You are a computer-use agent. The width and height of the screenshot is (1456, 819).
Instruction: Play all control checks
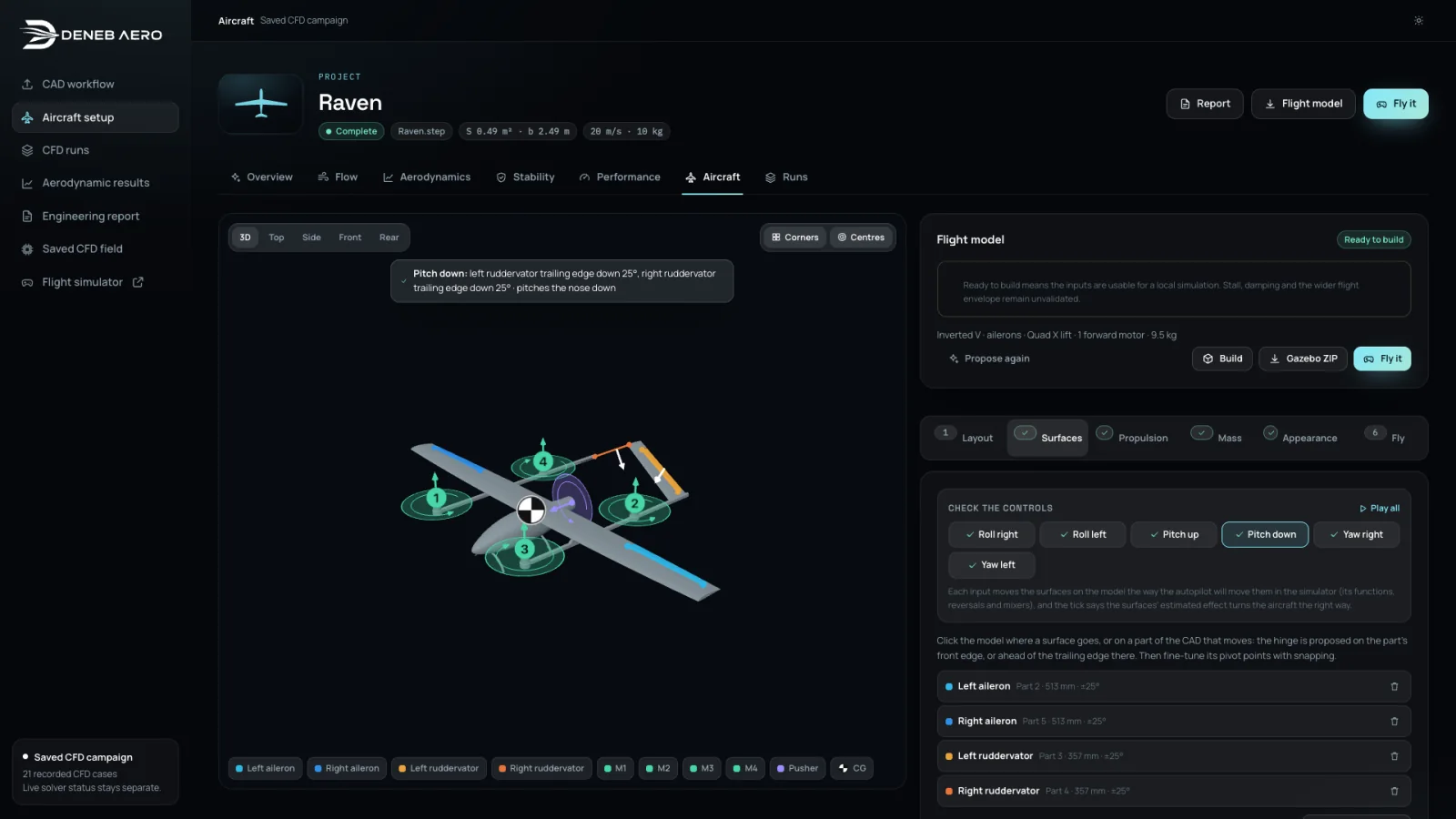[x=1380, y=509]
